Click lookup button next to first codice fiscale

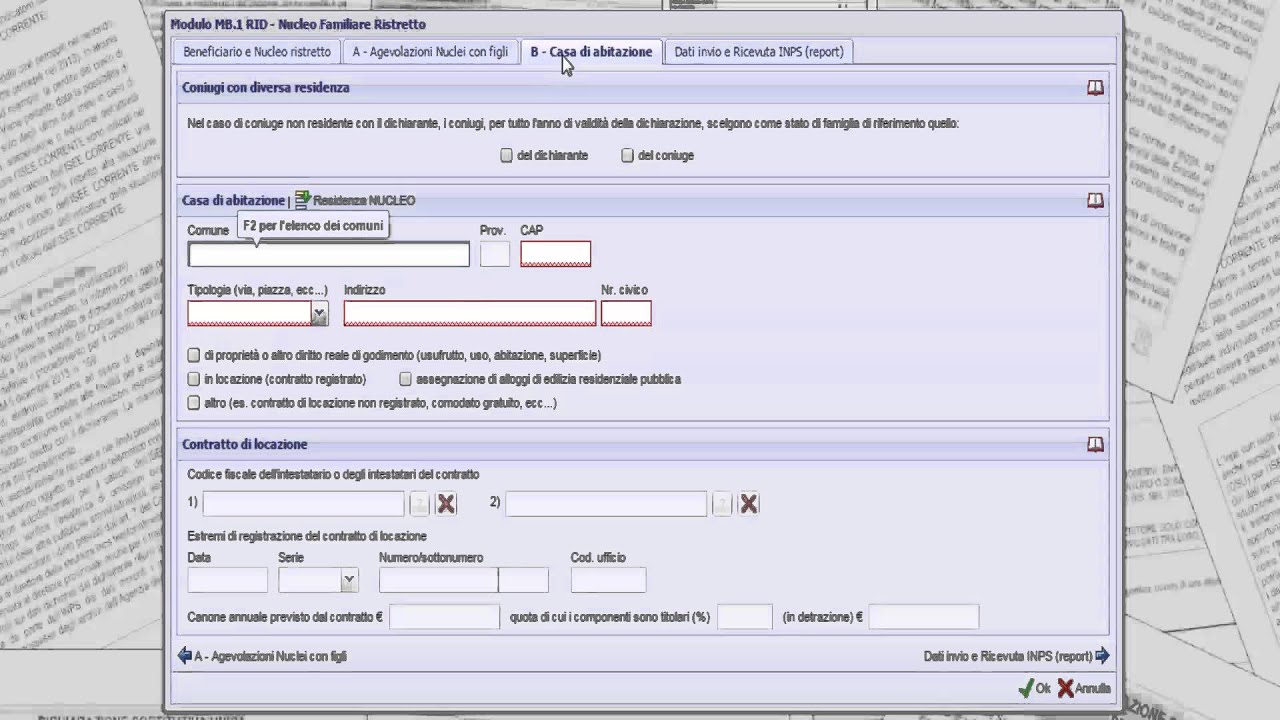coord(420,504)
